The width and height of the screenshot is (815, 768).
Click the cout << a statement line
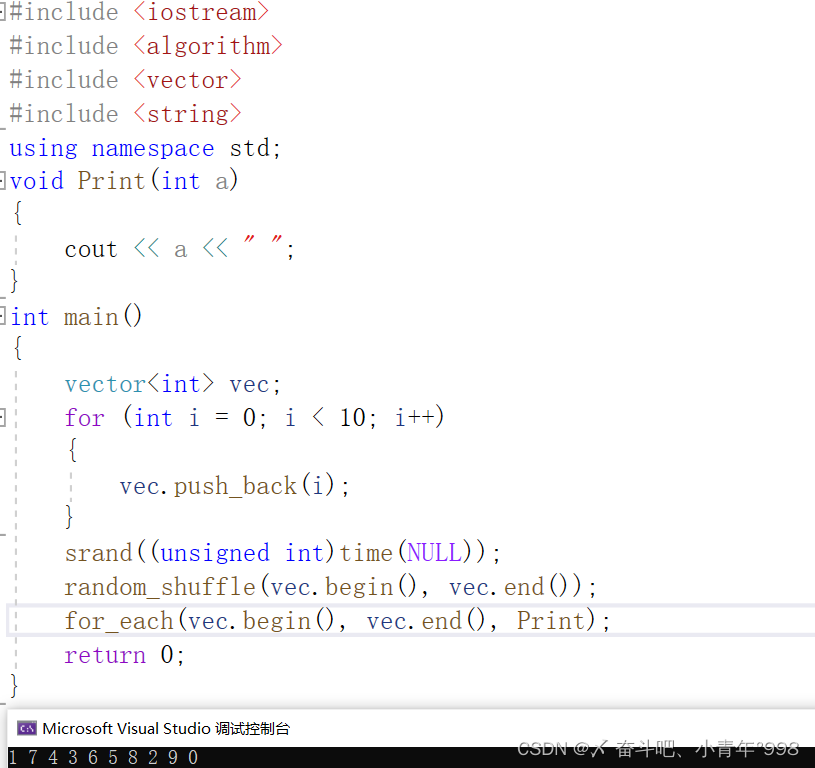(x=179, y=248)
